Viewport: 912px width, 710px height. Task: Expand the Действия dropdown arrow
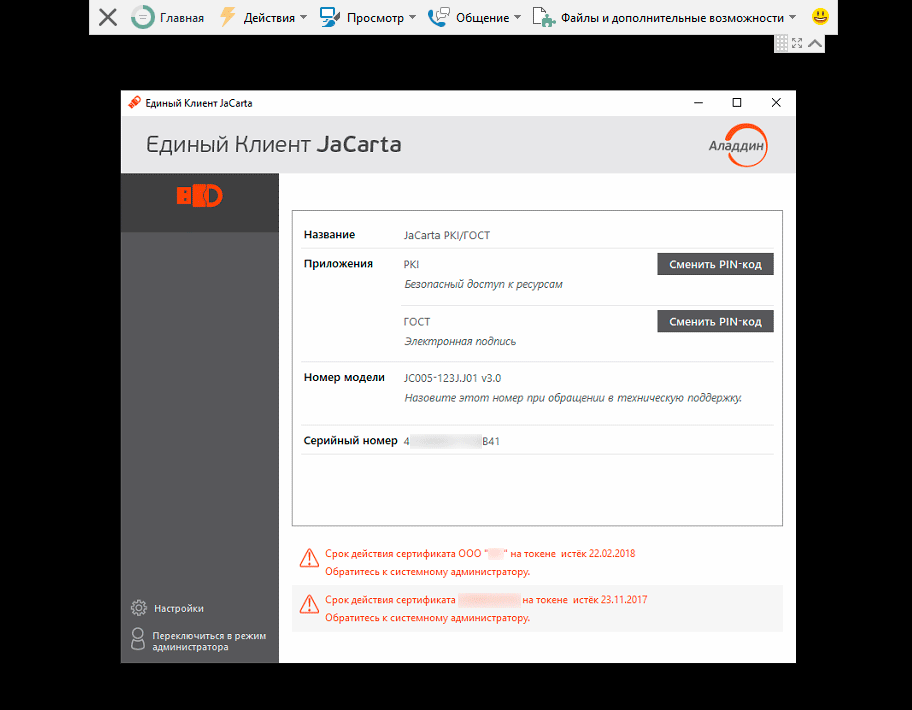tap(303, 17)
